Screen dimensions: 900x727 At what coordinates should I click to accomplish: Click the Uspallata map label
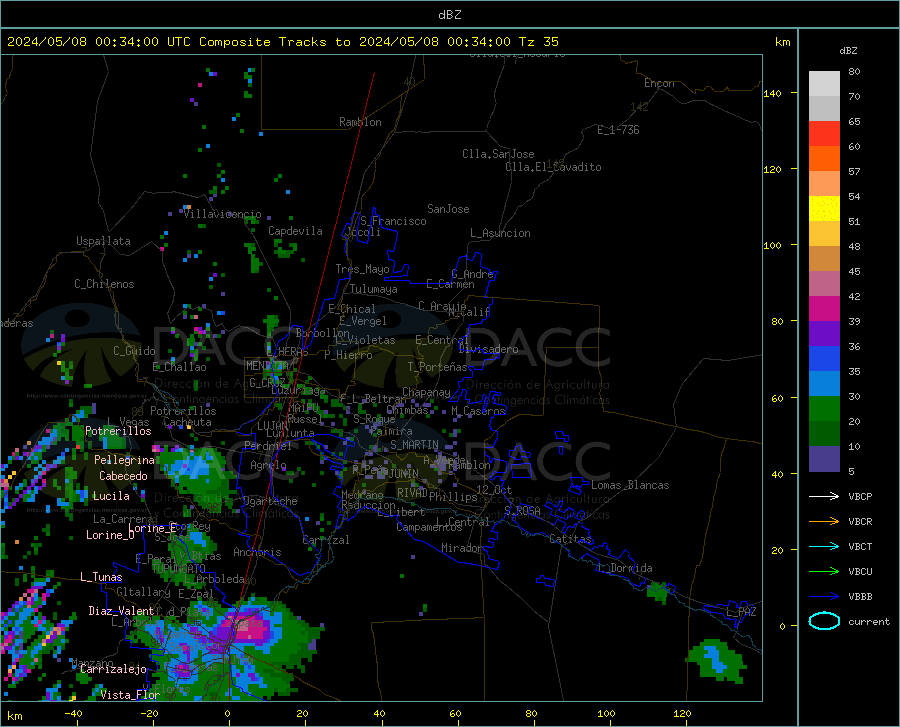103,241
